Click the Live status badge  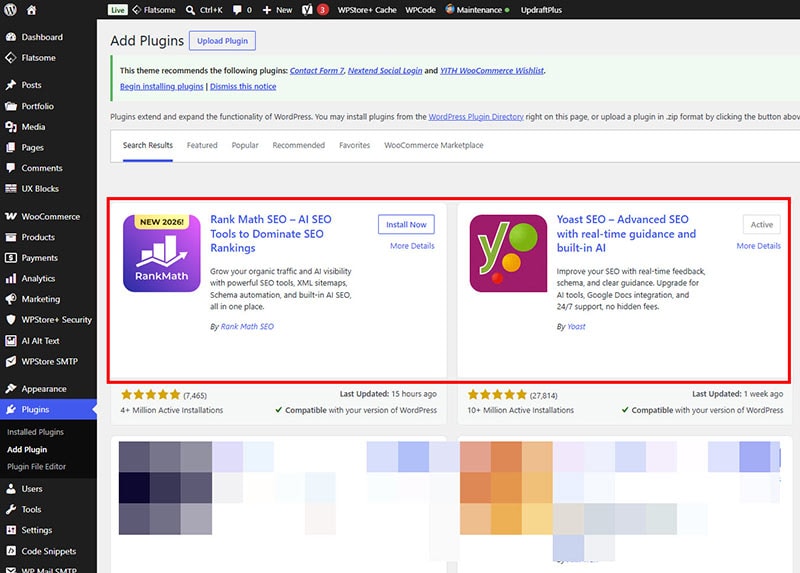pos(117,10)
